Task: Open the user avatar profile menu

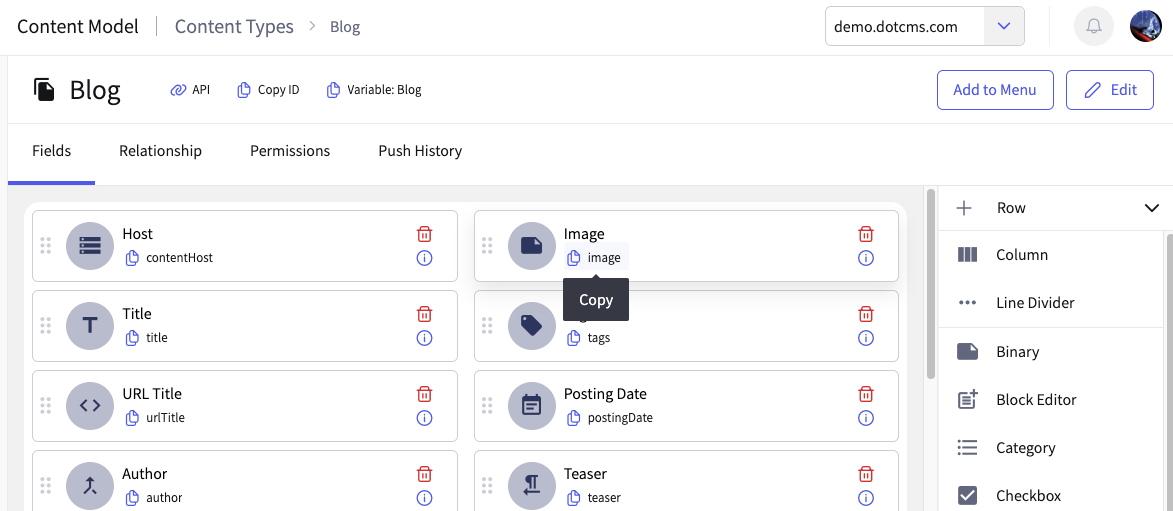Action: tap(1145, 27)
